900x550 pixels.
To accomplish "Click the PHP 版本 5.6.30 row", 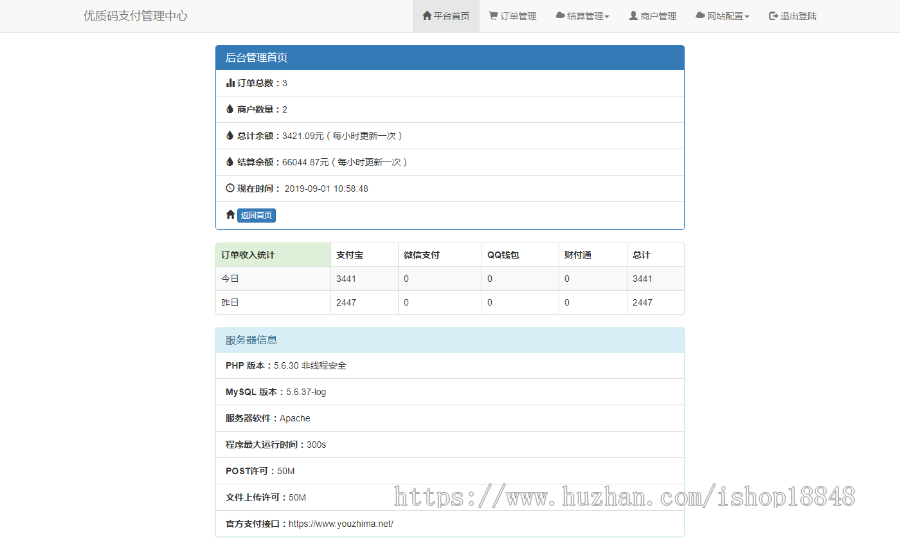I will click(x=450, y=365).
